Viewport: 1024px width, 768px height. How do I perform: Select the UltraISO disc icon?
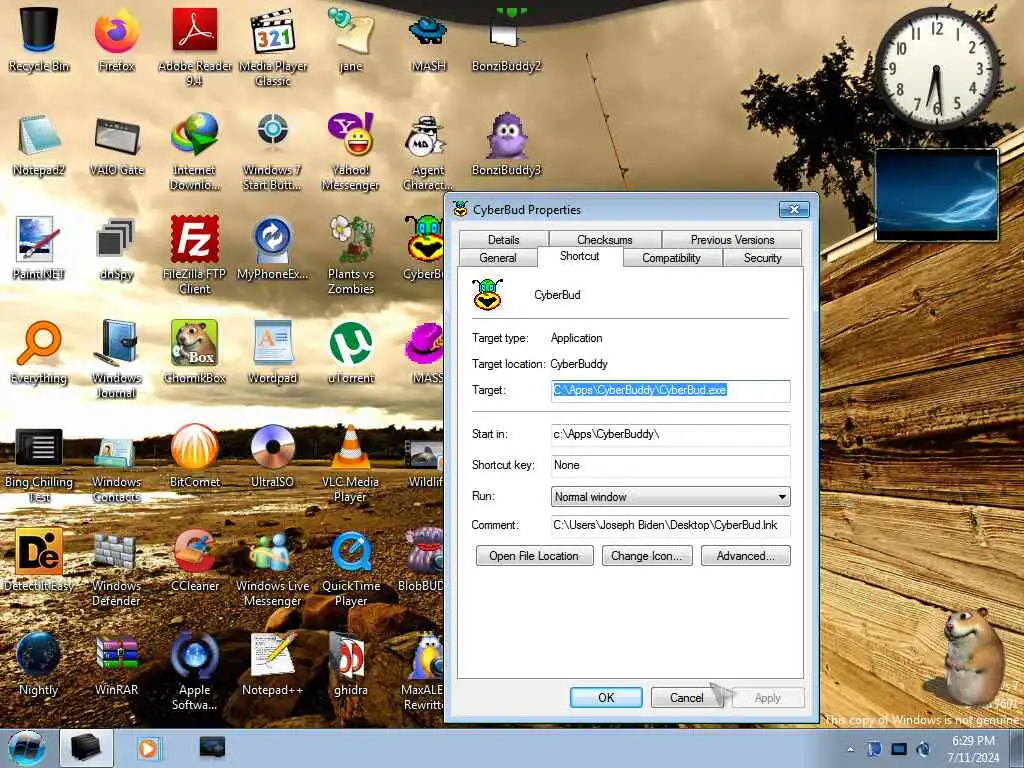tap(273, 456)
